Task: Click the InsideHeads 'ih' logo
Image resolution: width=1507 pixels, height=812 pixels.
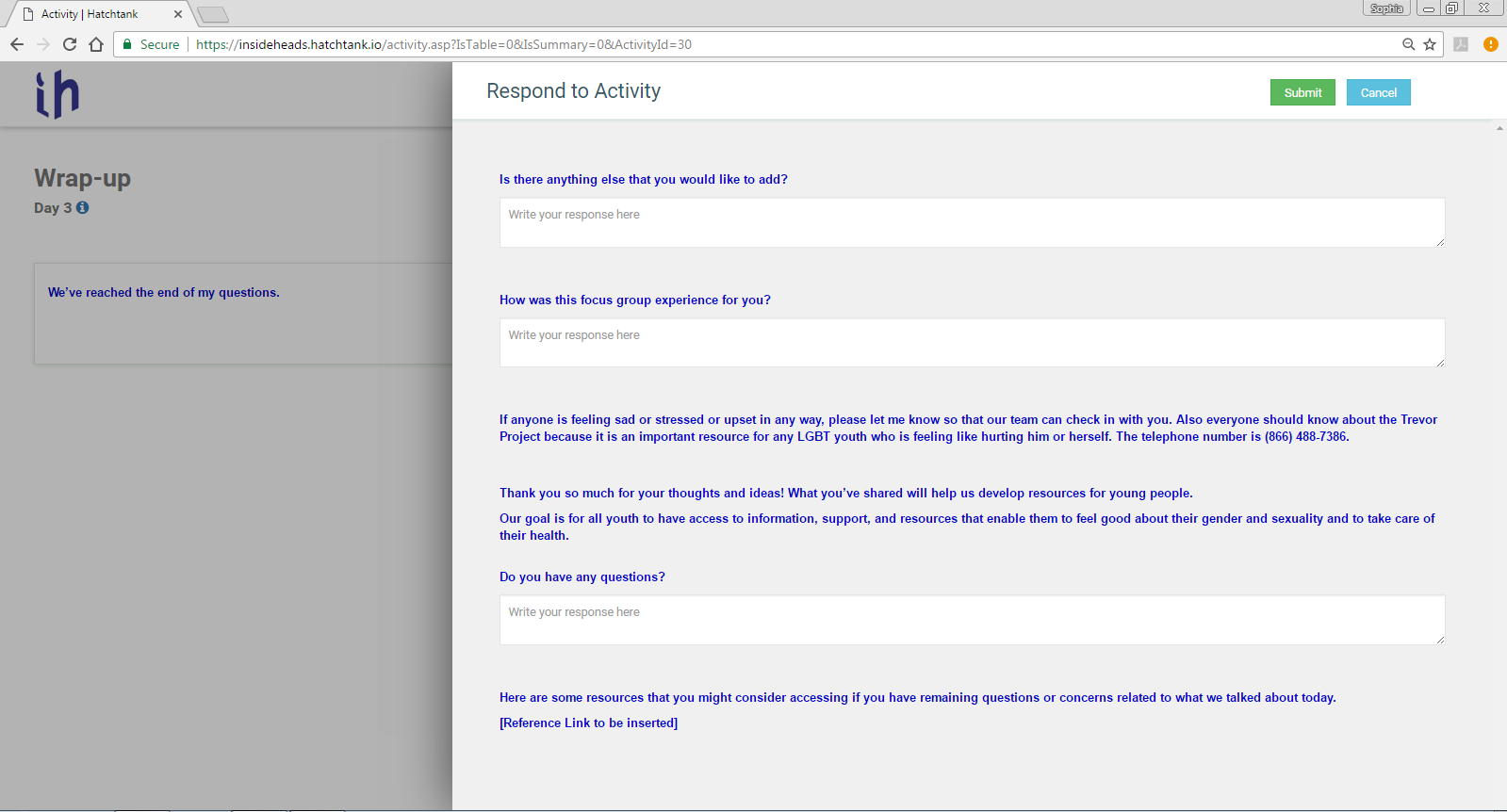Action: [57, 94]
